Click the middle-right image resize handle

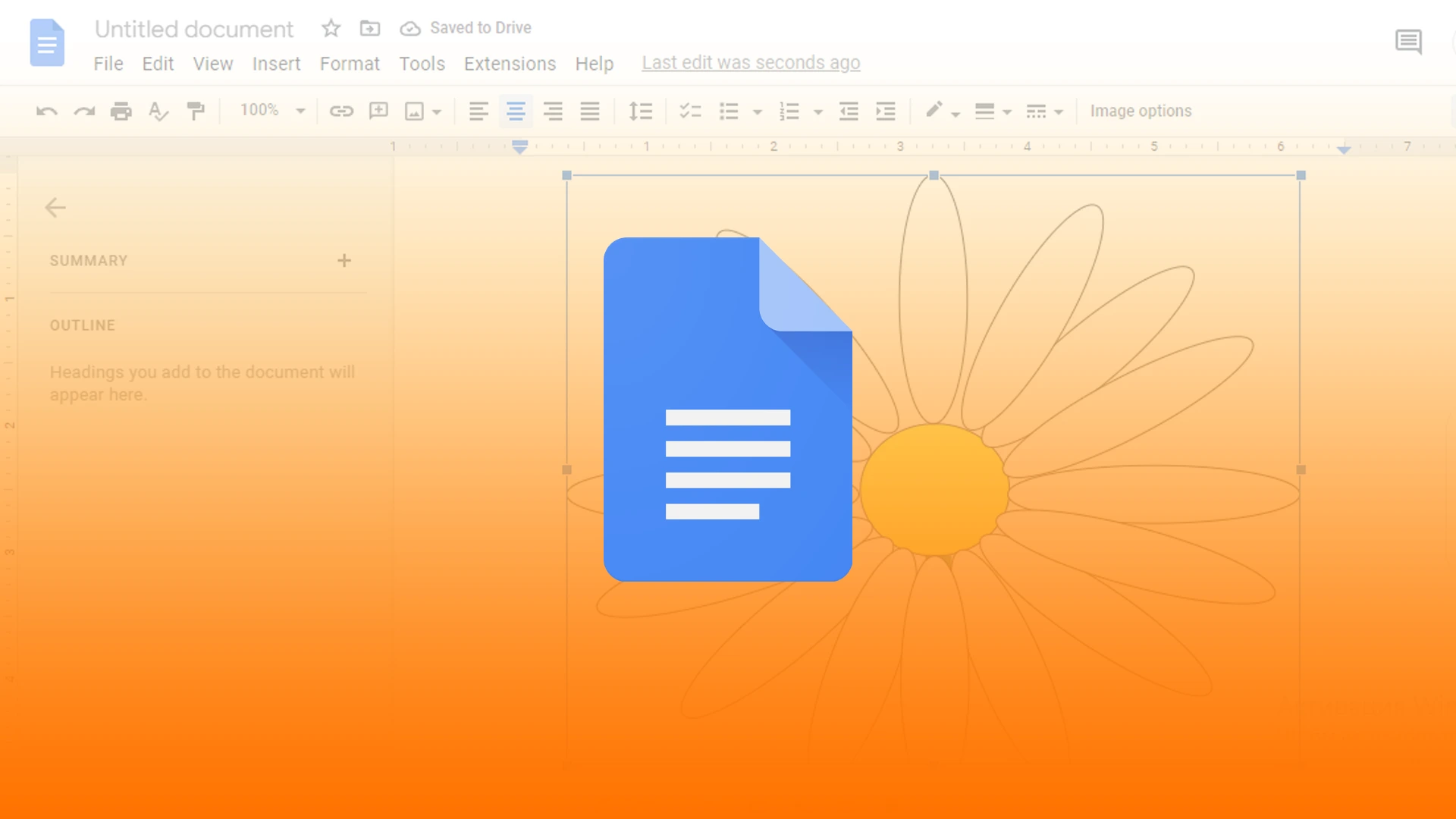(1301, 470)
